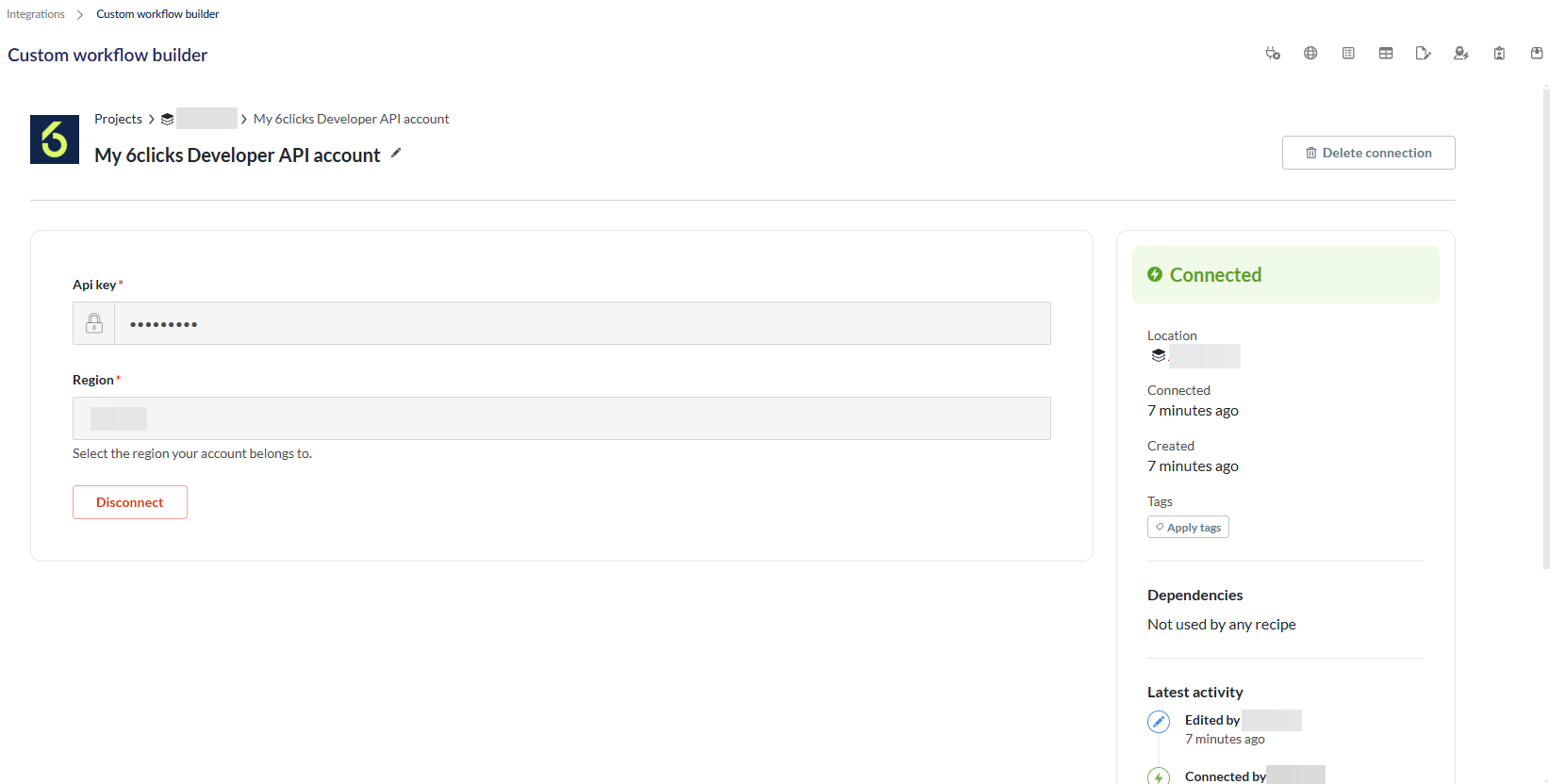Image resolution: width=1565 pixels, height=784 pixels.
Task: Open the plug connections icon in toolbar
Action: [1273, 54]
